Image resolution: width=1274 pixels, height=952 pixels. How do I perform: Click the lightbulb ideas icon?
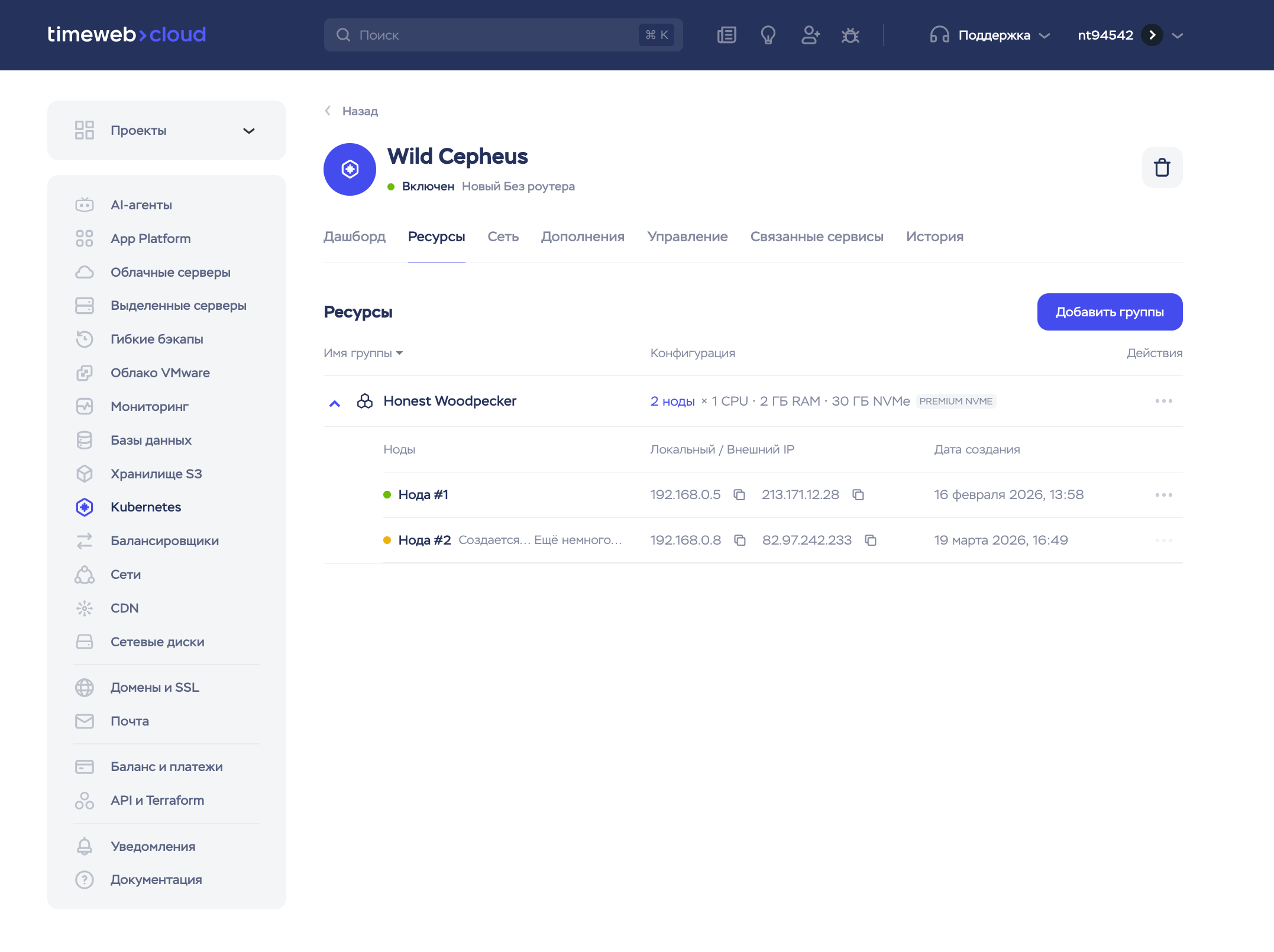point(768,35)
